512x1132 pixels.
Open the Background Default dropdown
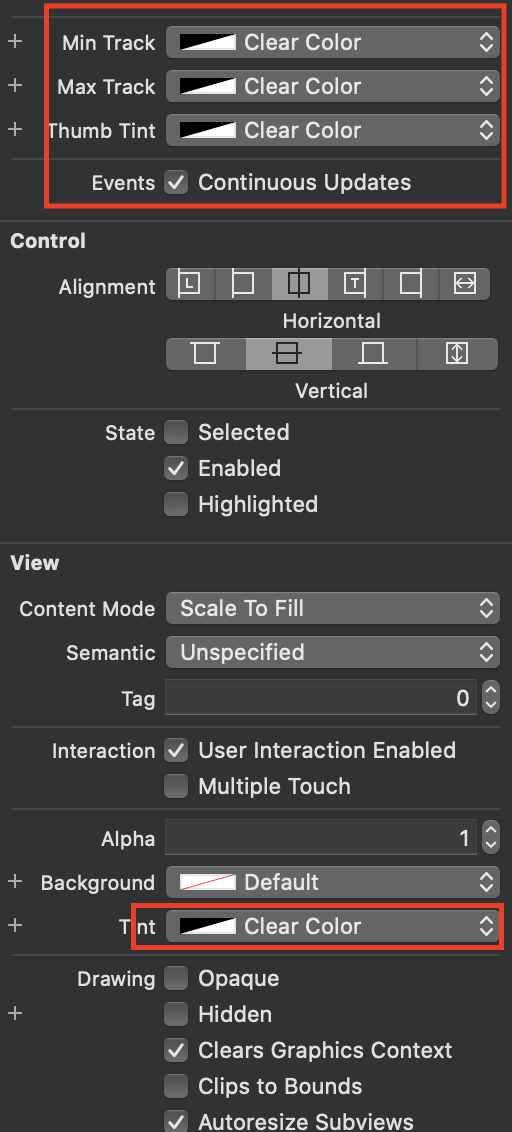pos(332,882)
